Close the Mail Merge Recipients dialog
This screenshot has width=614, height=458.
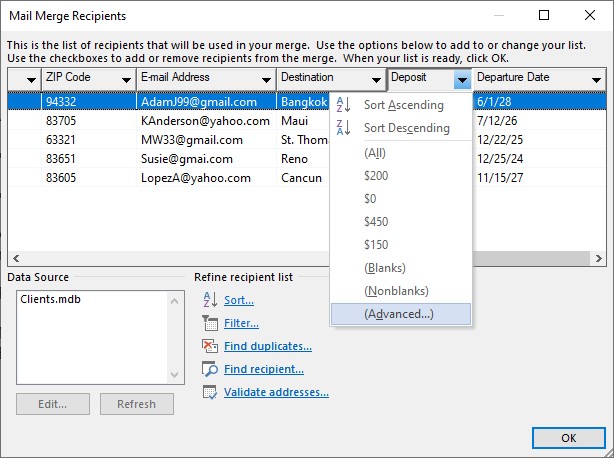point(590,15)
